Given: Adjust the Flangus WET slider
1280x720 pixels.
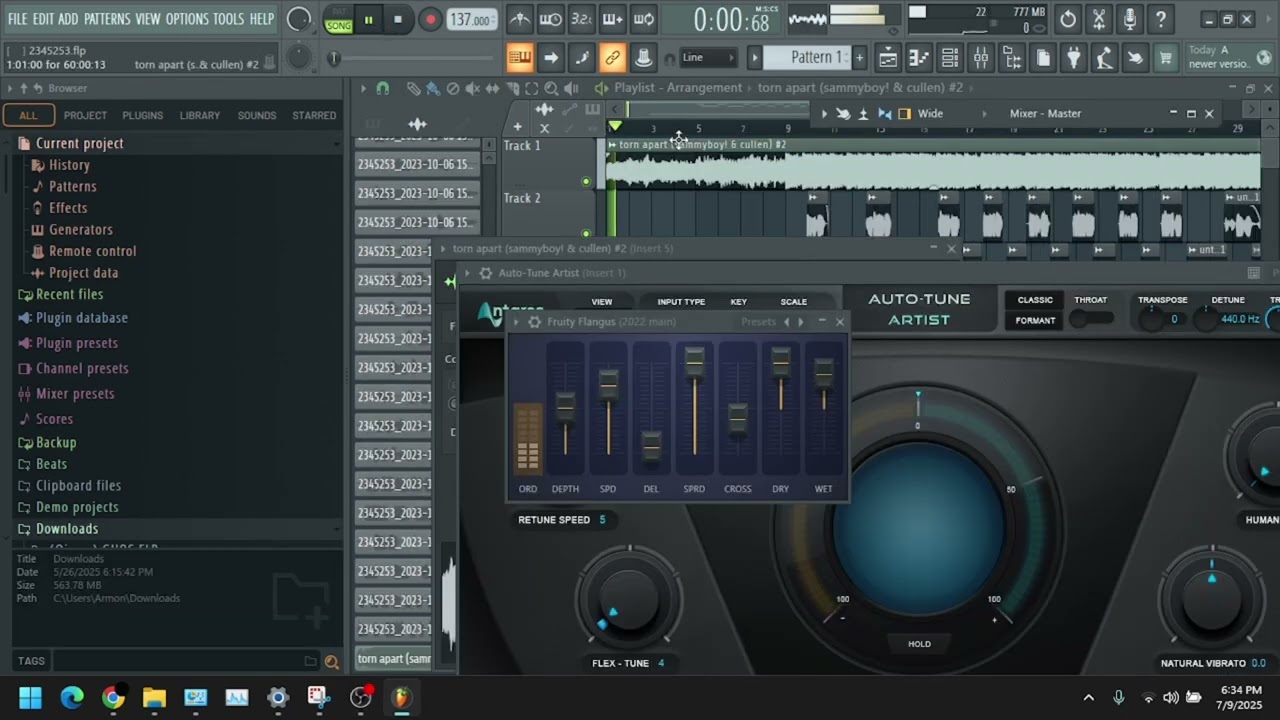Looking at the screenshot, I should pos(823,372).
